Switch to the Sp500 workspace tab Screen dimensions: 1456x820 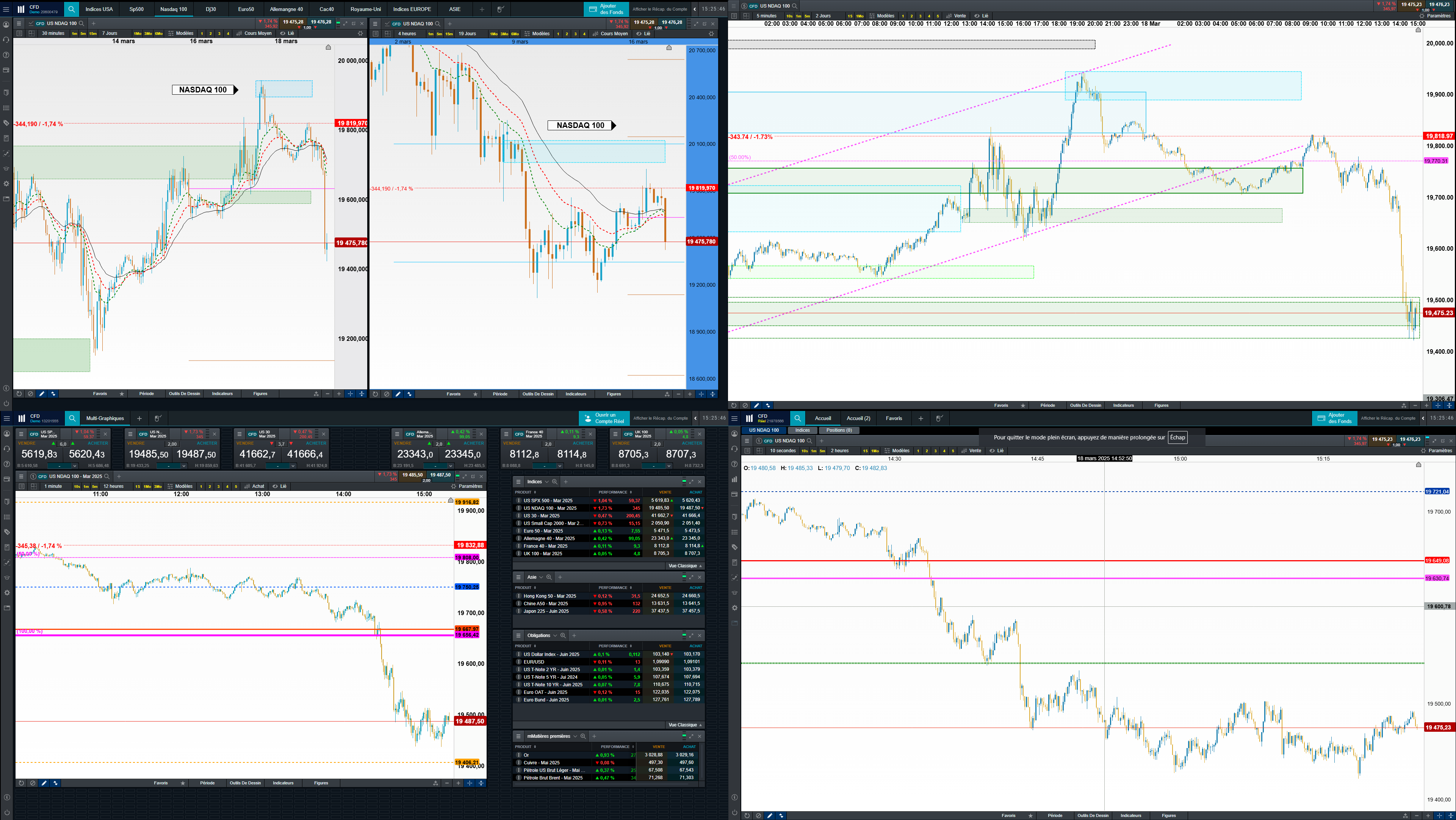point(136,9)
